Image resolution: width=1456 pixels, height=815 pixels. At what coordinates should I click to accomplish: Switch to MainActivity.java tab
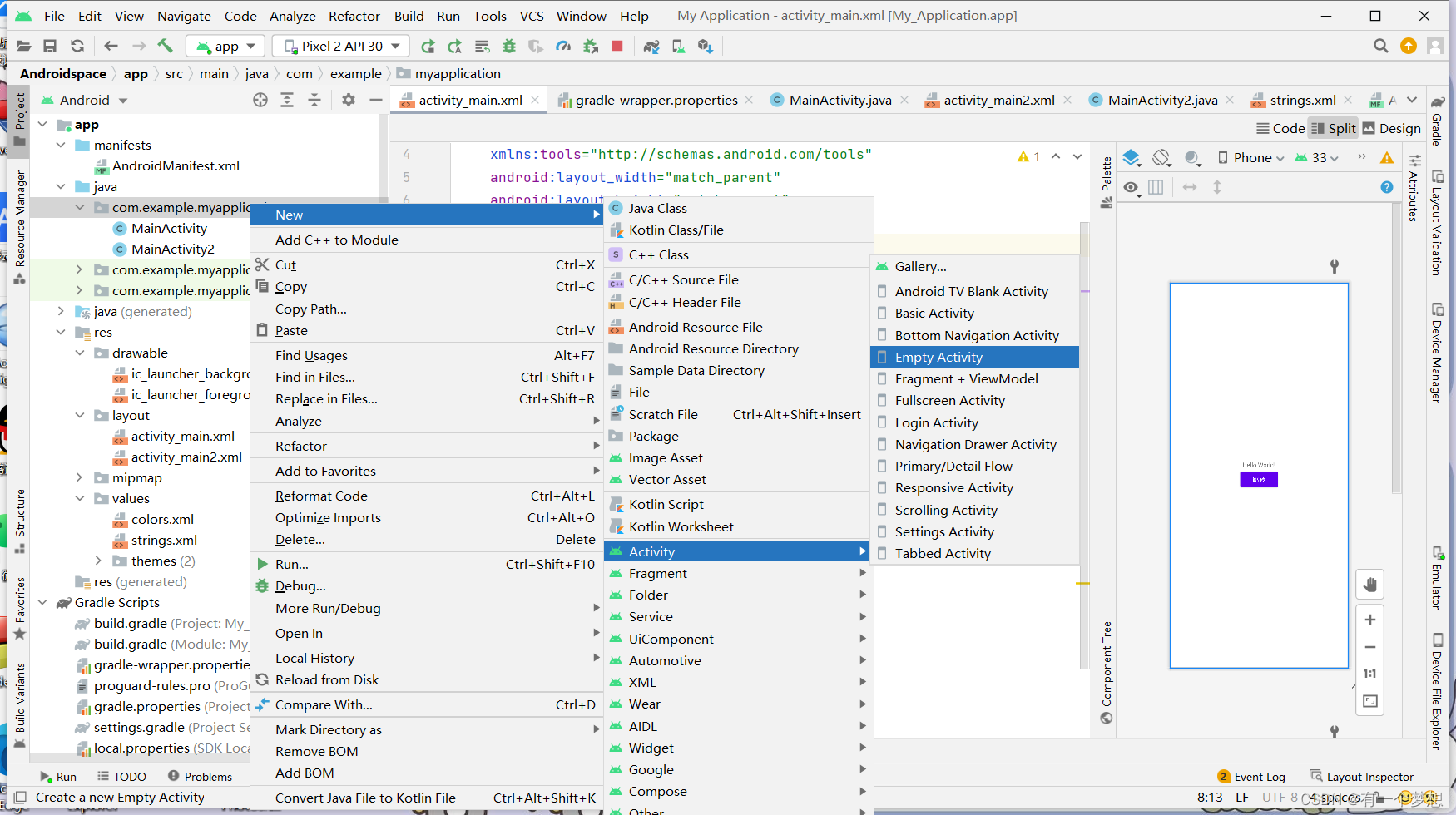(x=839, y=100)
